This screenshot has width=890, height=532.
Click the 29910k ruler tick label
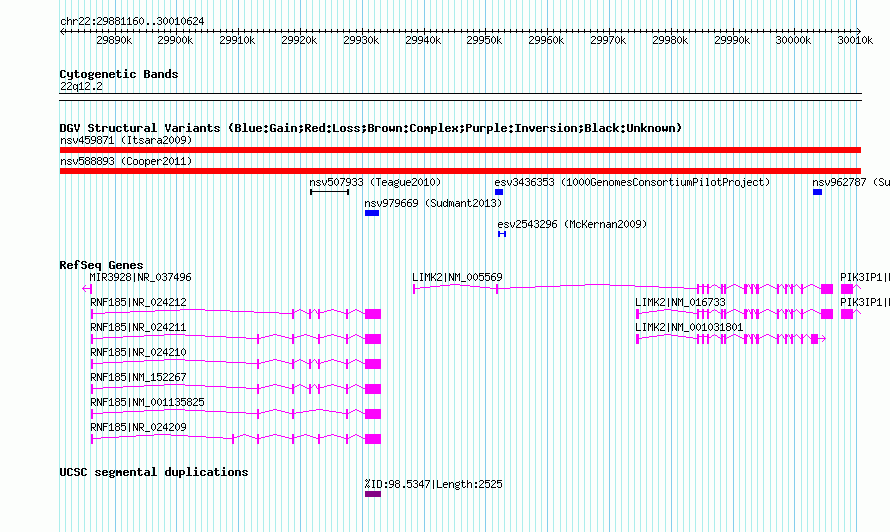point(237,40)
